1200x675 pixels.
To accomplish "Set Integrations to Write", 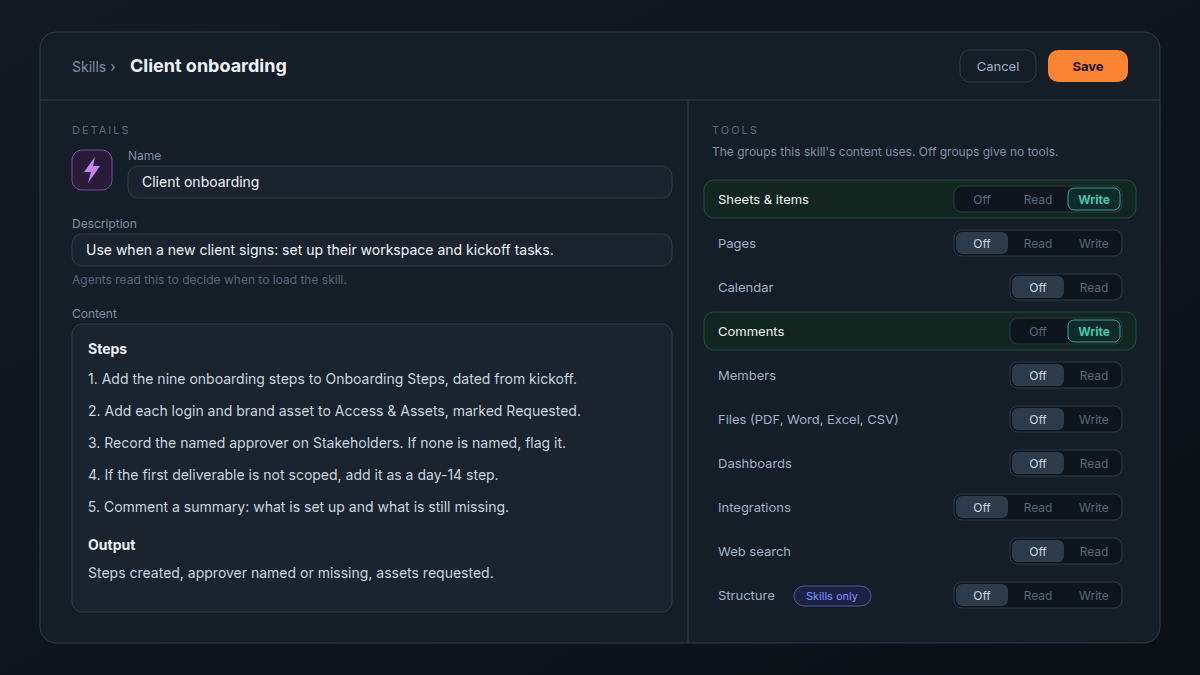I will (x=1094, y=507).
